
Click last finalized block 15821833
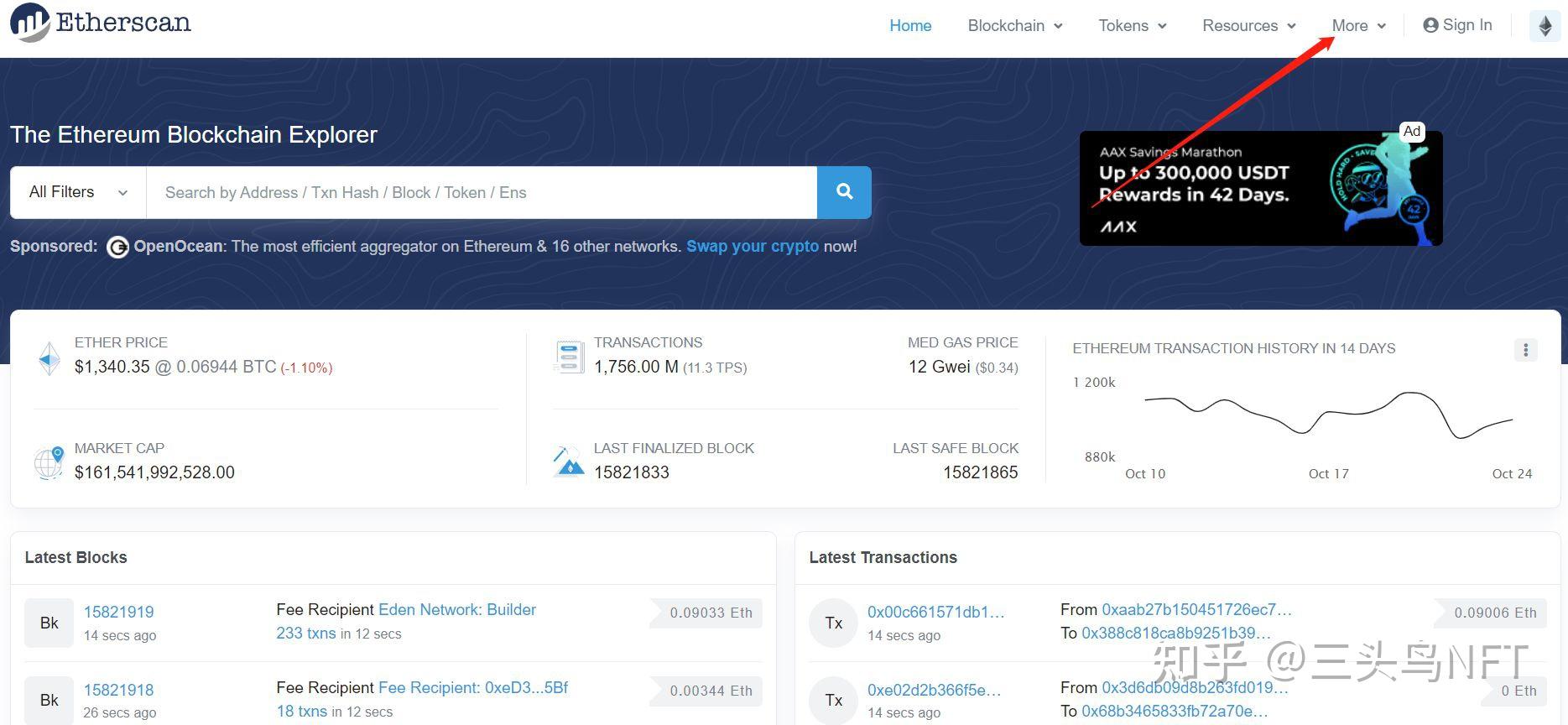point(632,472)
